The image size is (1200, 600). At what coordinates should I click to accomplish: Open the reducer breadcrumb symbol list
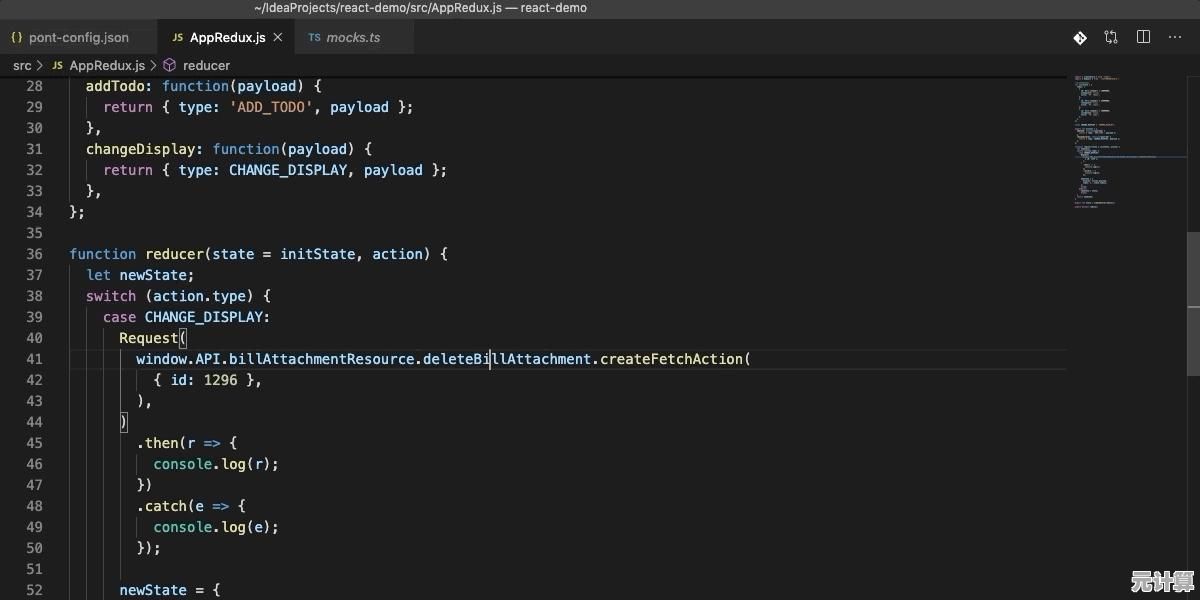[206, 65]
